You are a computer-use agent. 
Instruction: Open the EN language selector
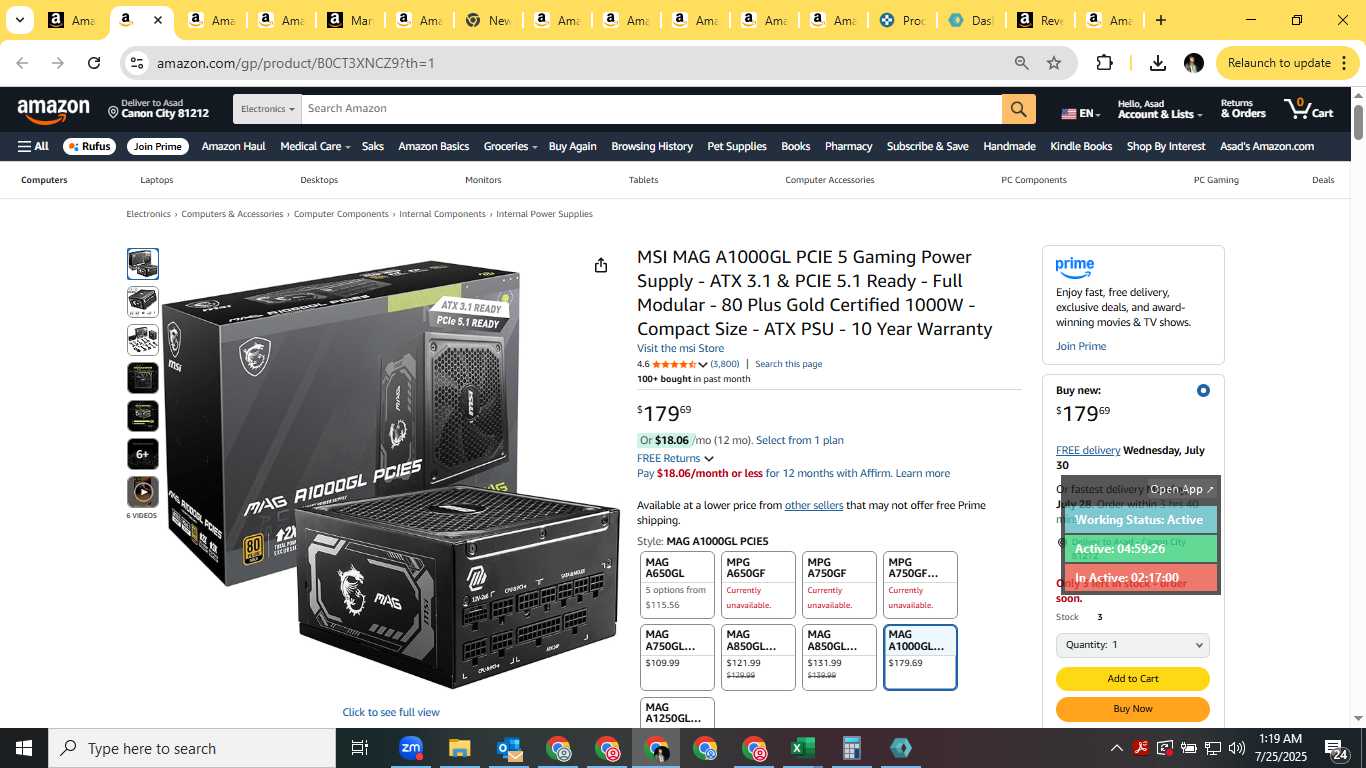click(x=1081, y=113)
